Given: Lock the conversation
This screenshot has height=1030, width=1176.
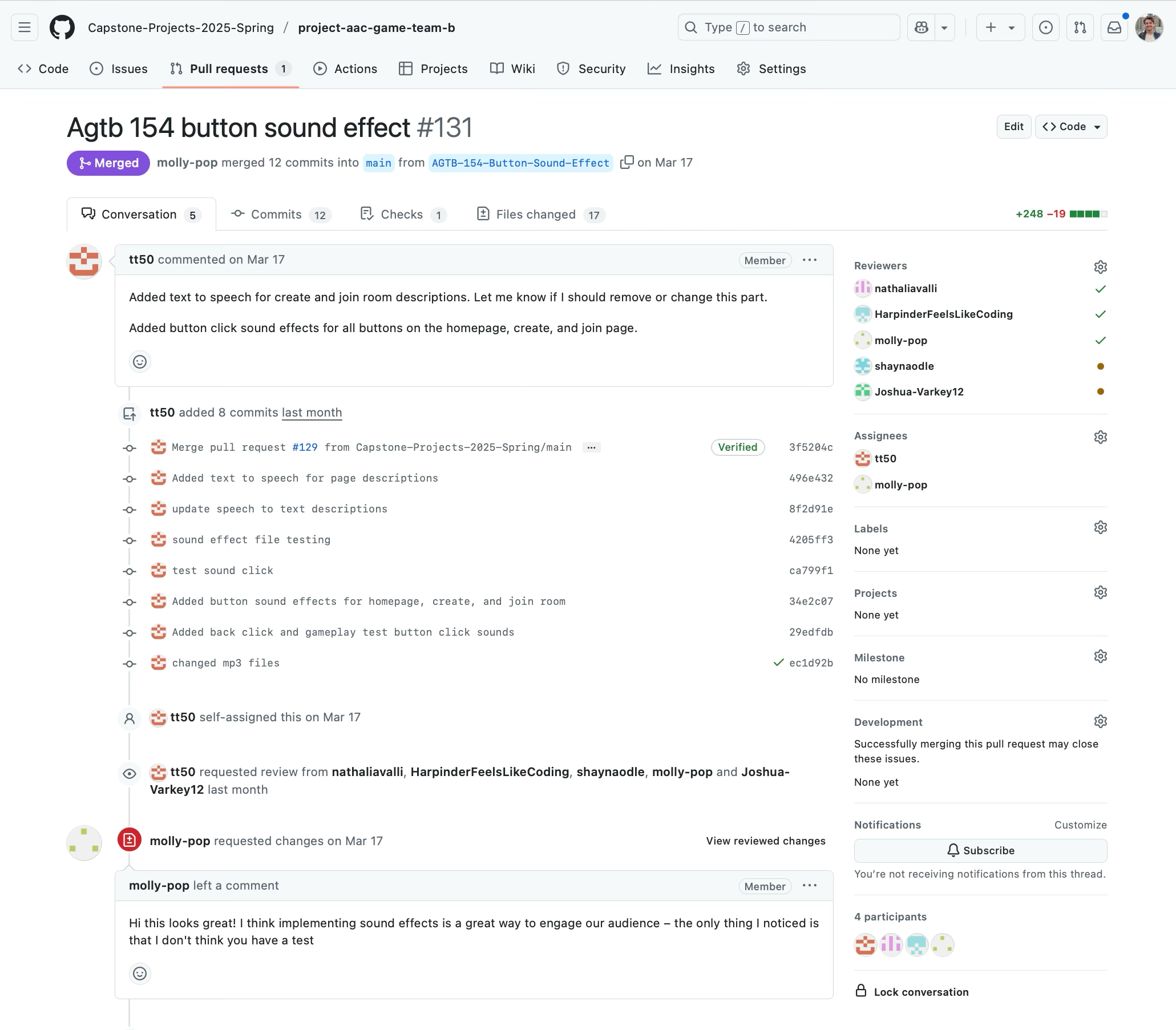Looking at the screenshot, I should point(920,992).
